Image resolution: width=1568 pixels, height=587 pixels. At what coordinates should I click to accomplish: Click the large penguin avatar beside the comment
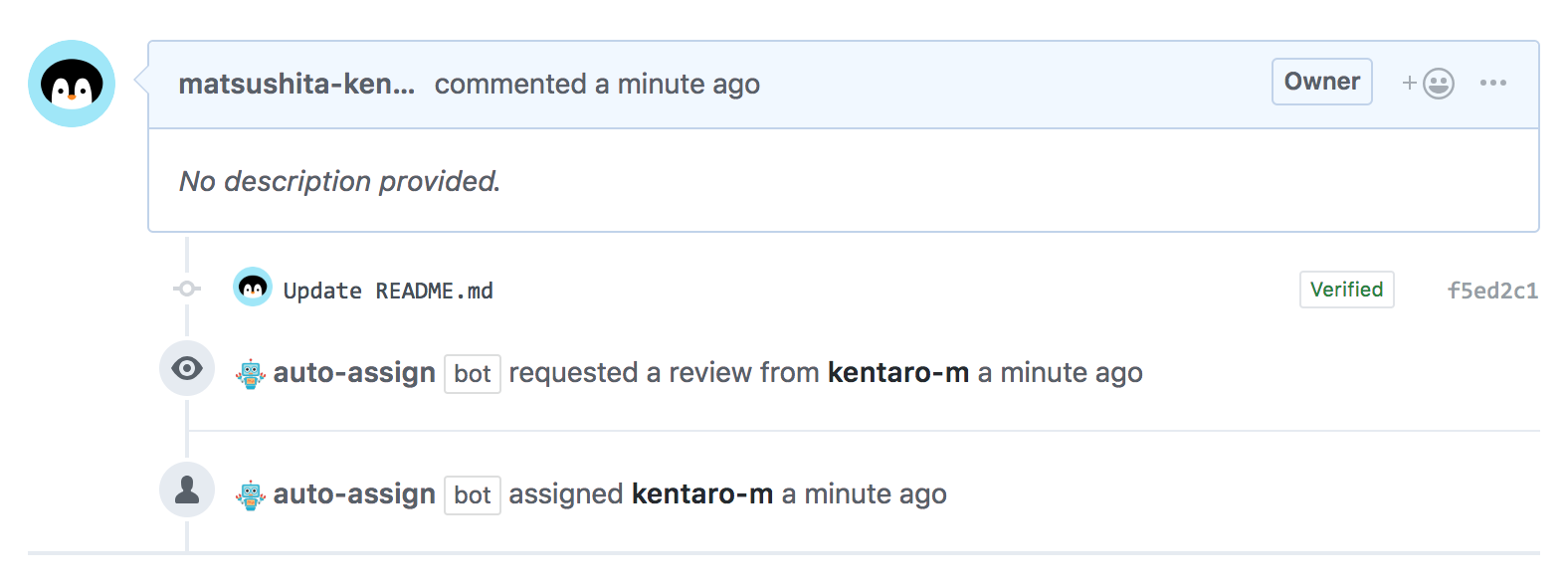72,84
